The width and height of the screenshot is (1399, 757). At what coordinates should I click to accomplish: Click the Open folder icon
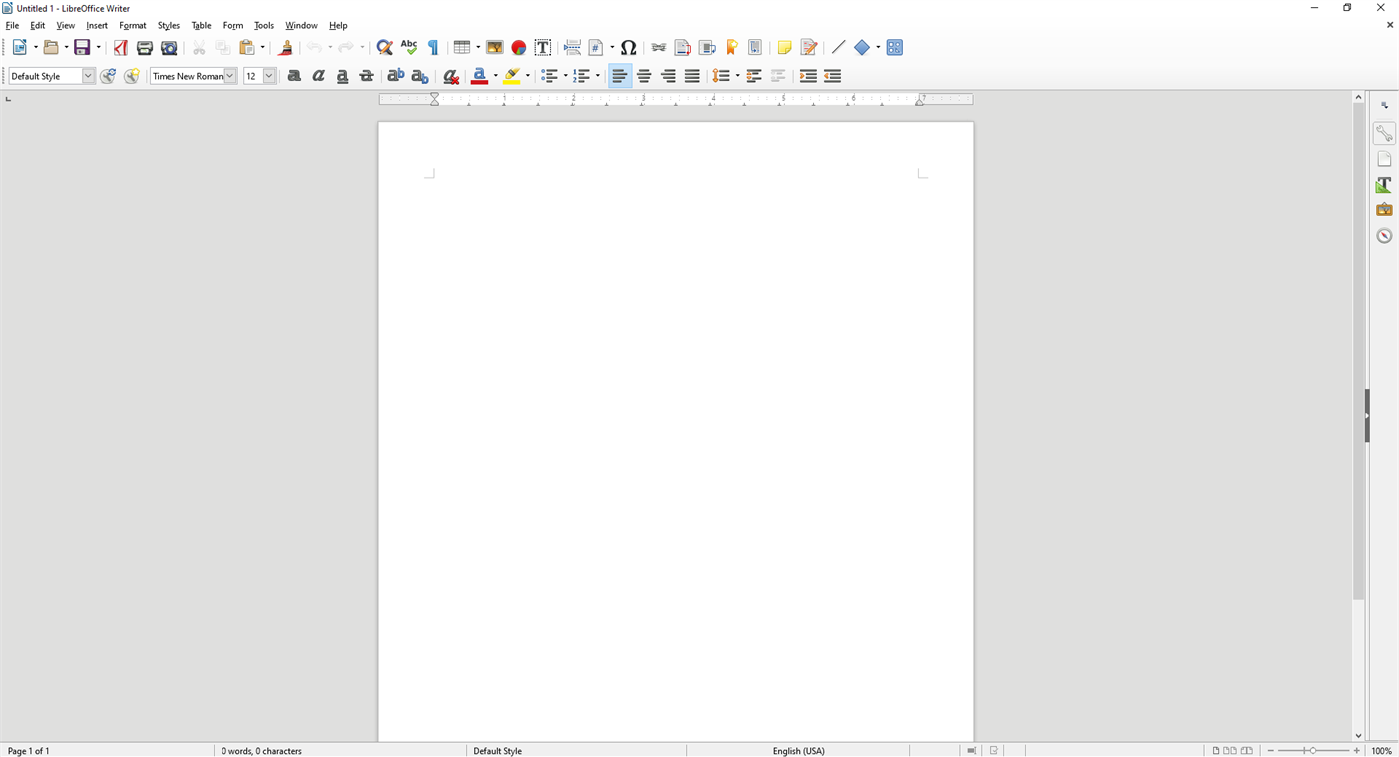[51, 47]
